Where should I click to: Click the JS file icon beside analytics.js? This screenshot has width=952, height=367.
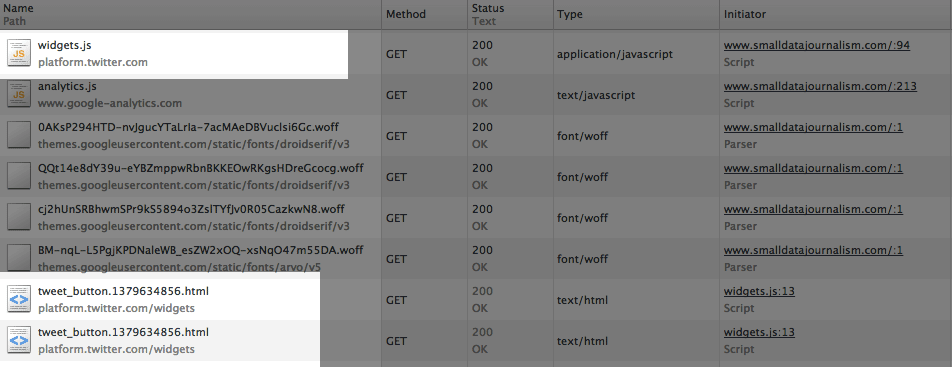pos(19,95)
